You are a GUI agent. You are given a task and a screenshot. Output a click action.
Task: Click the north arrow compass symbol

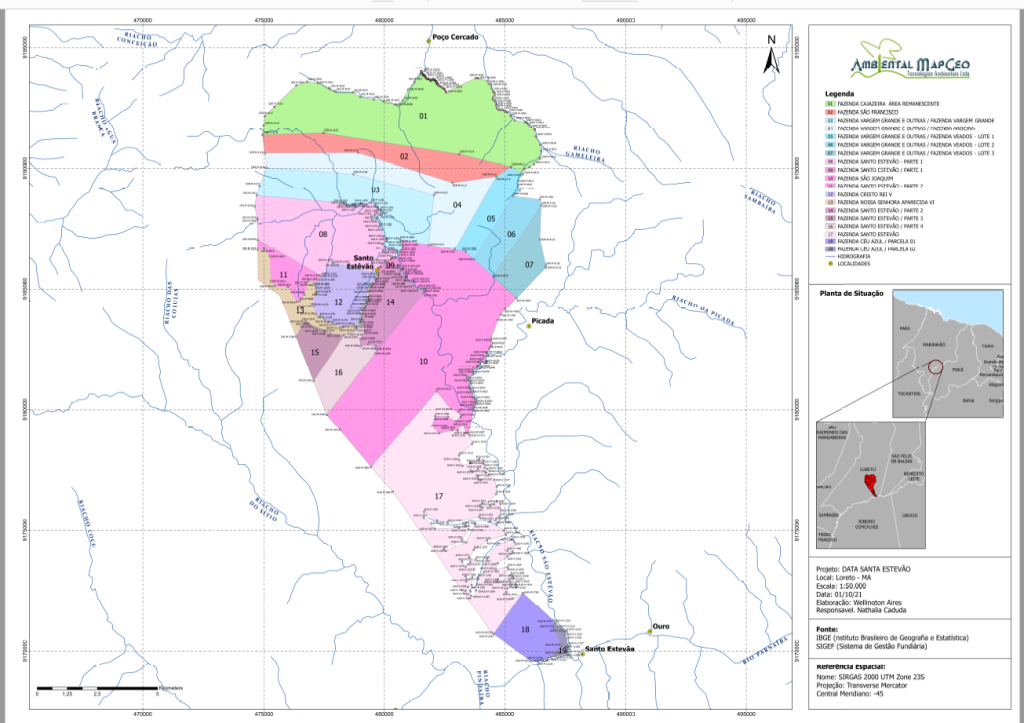pos(771,56)
